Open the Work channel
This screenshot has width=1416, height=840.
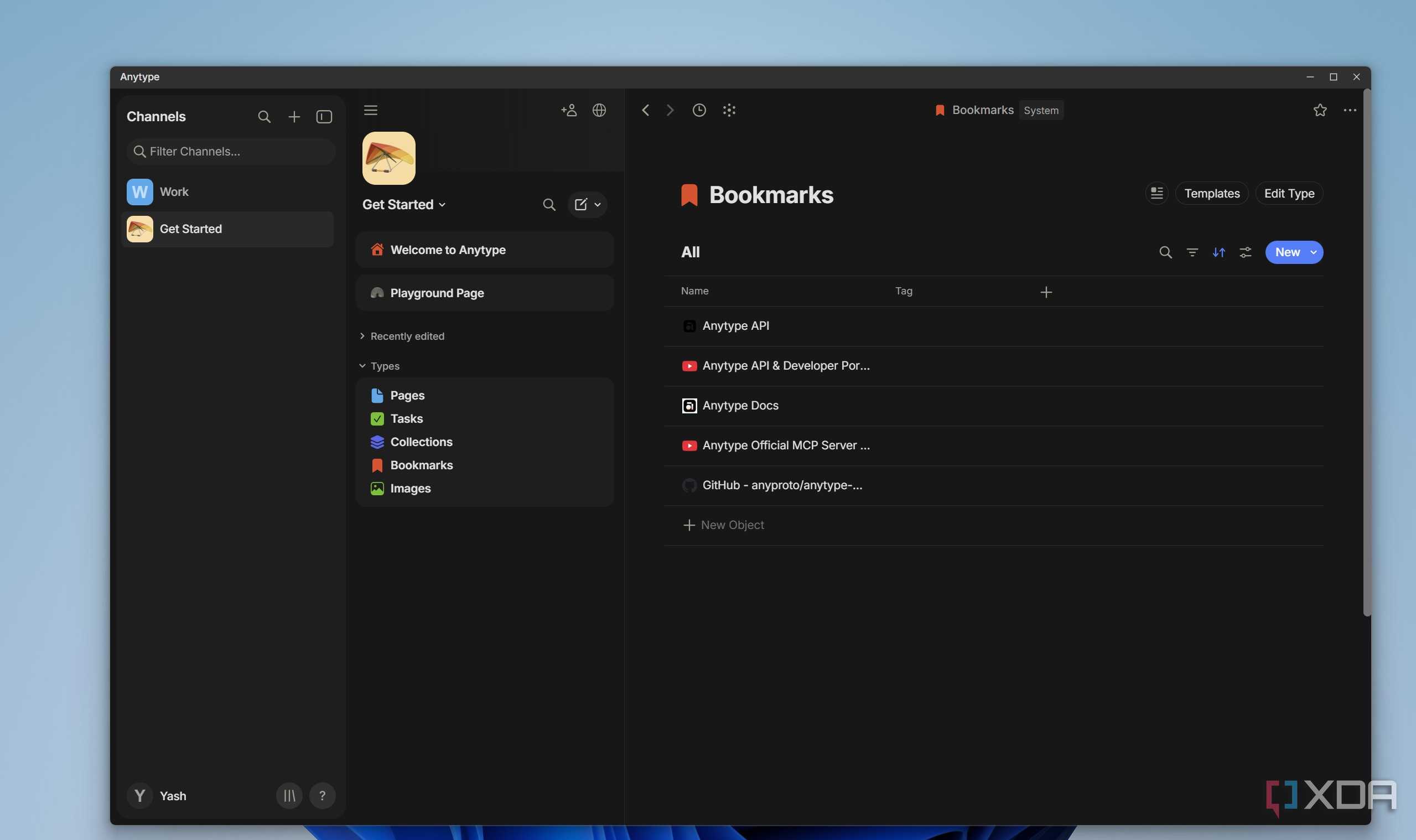point(227,192)
